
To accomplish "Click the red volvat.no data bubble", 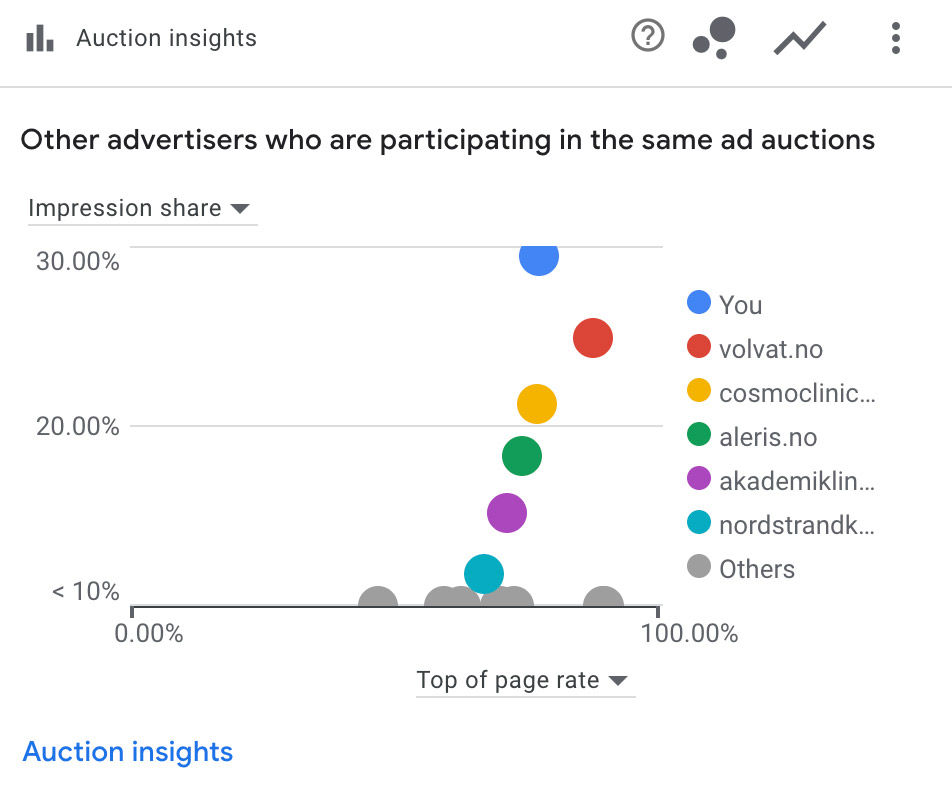I will coord(593,339).
